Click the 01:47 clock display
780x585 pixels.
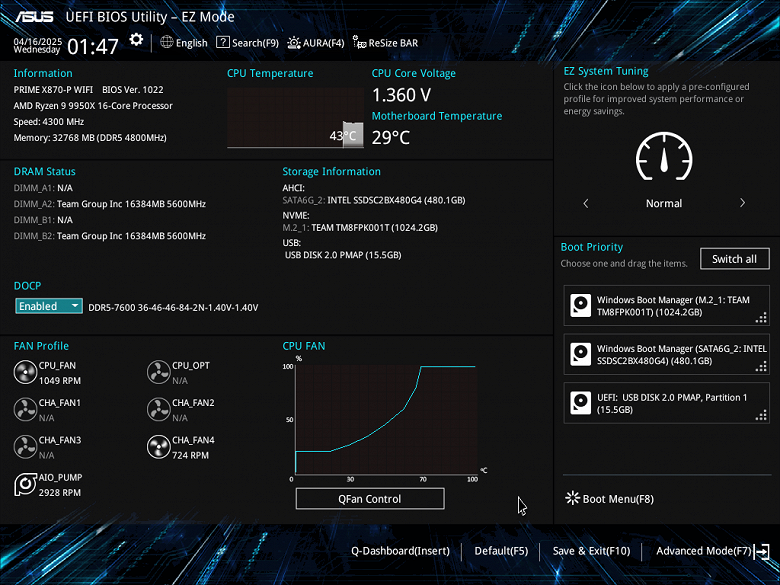(93, 47)
